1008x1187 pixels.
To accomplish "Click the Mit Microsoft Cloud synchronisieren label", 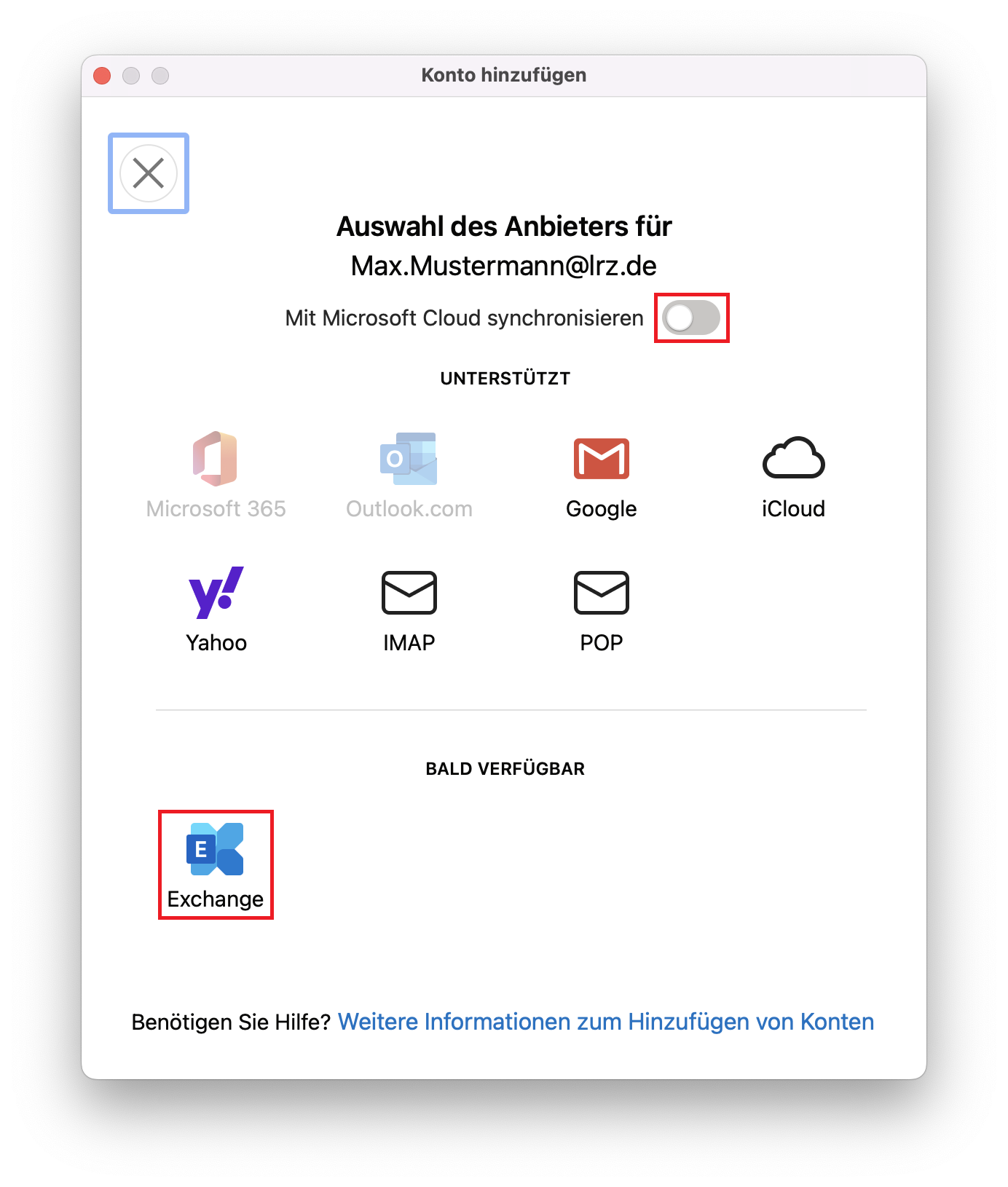I will (464, 318).
